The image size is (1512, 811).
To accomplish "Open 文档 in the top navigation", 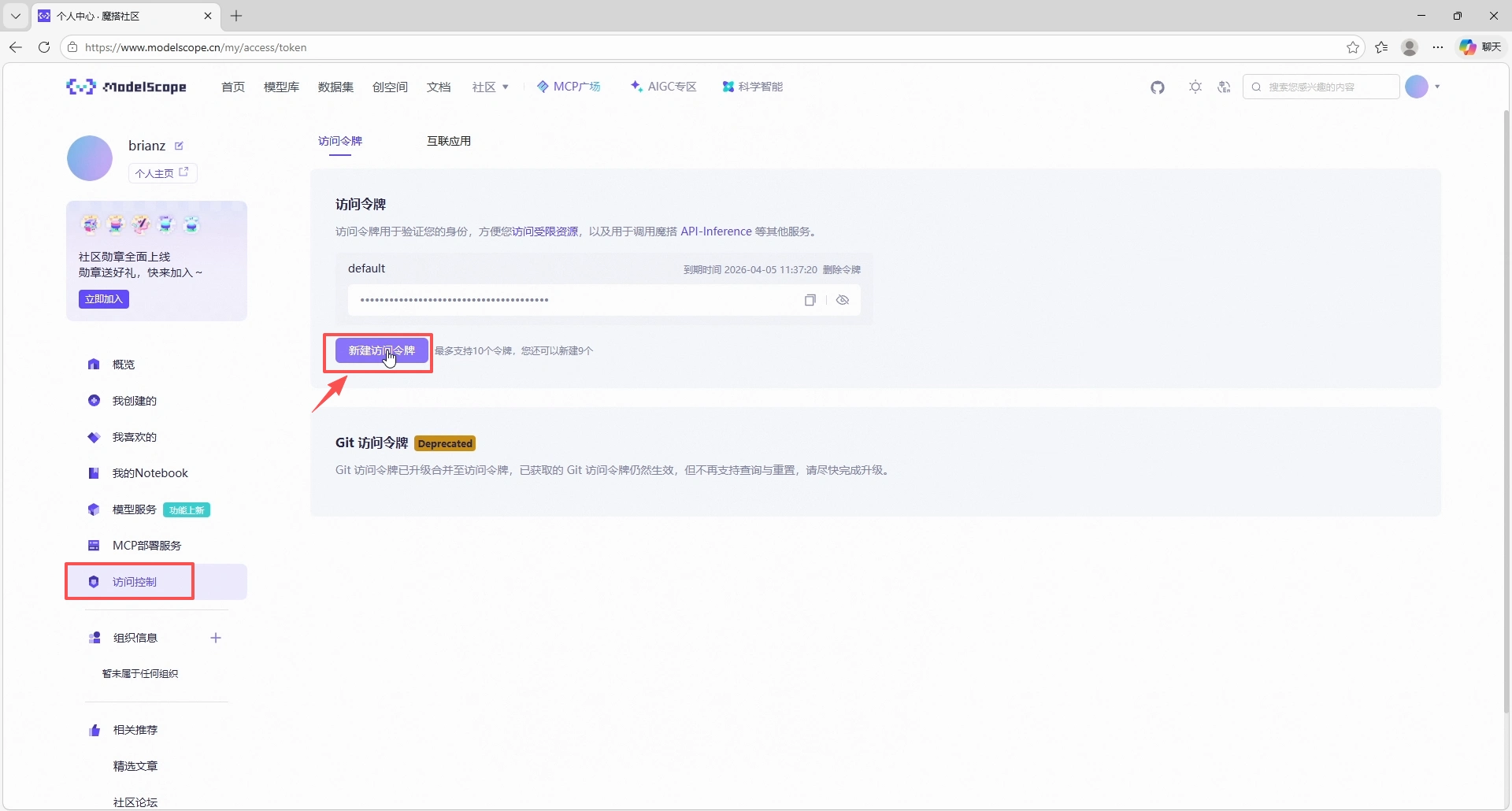I will point(439,87).
